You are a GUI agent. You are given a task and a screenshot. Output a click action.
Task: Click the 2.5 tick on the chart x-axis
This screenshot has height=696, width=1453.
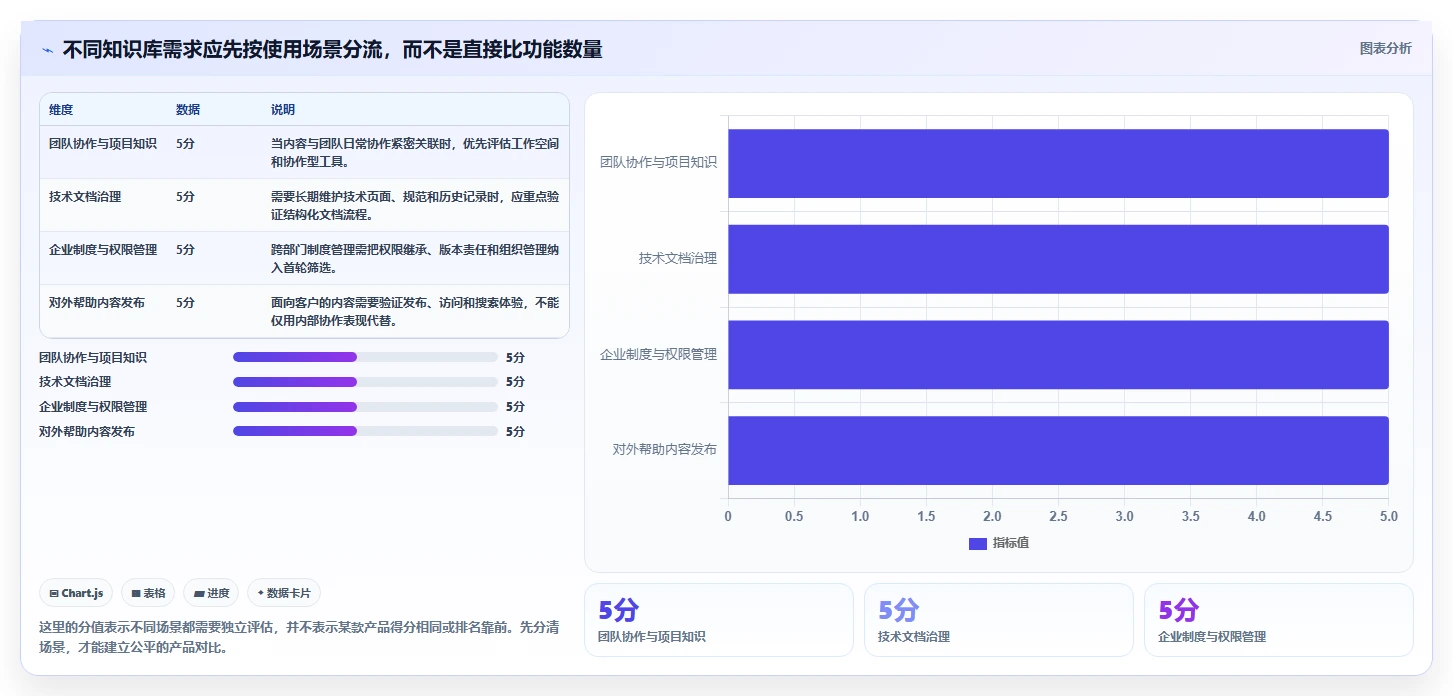point(1058,516)
